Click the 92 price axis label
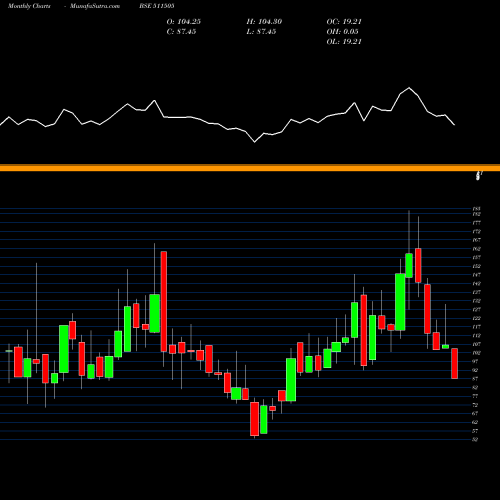 coord(475,370)
